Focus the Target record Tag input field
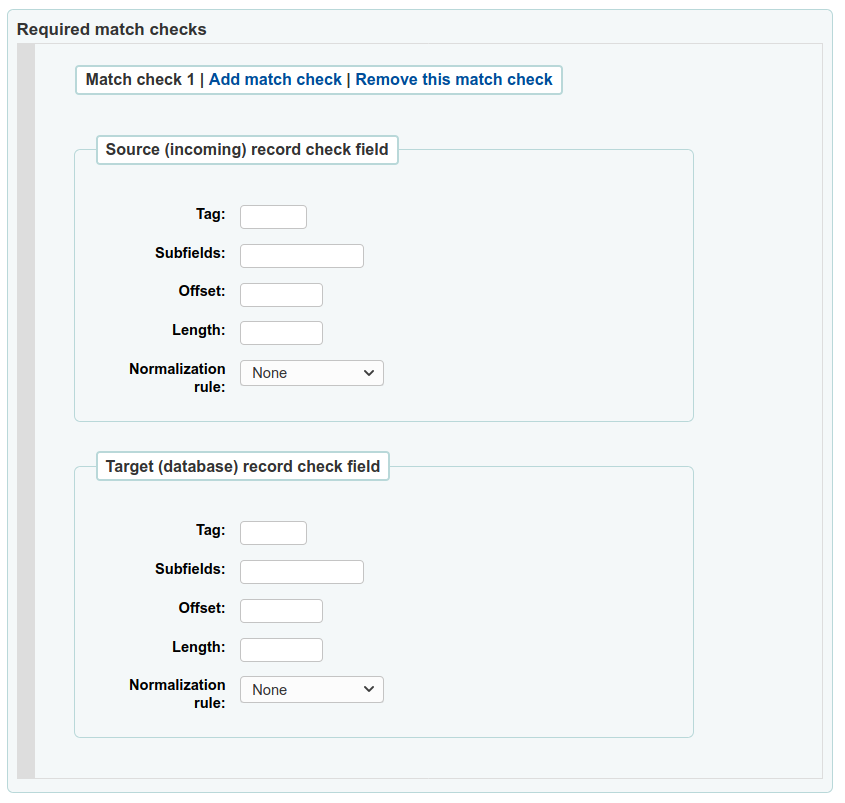Viewport: 845px width, 803px height. click(273, 533)
